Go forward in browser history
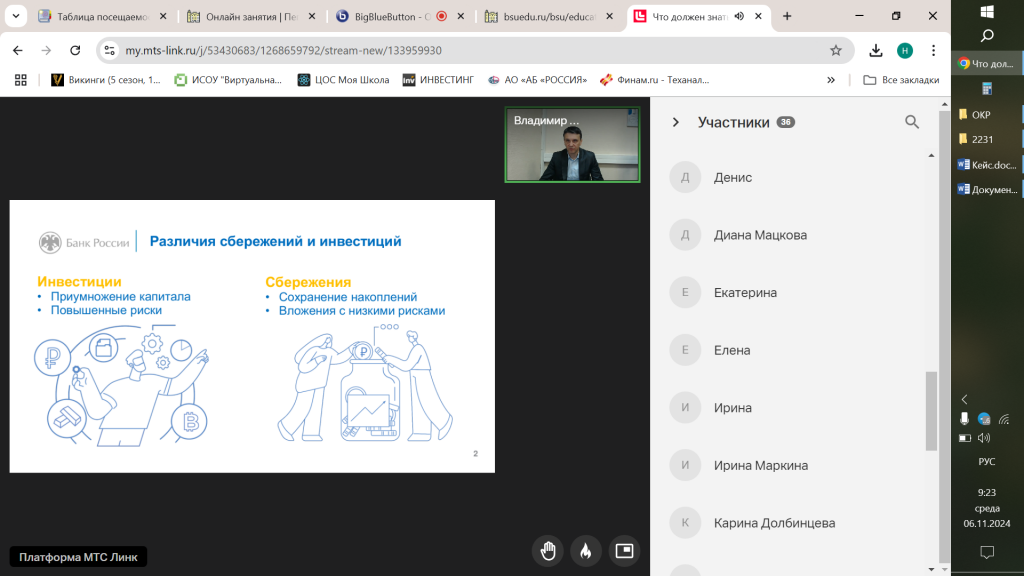The image size is (1024, 576). pyautogui.click(x=46, y=50)
